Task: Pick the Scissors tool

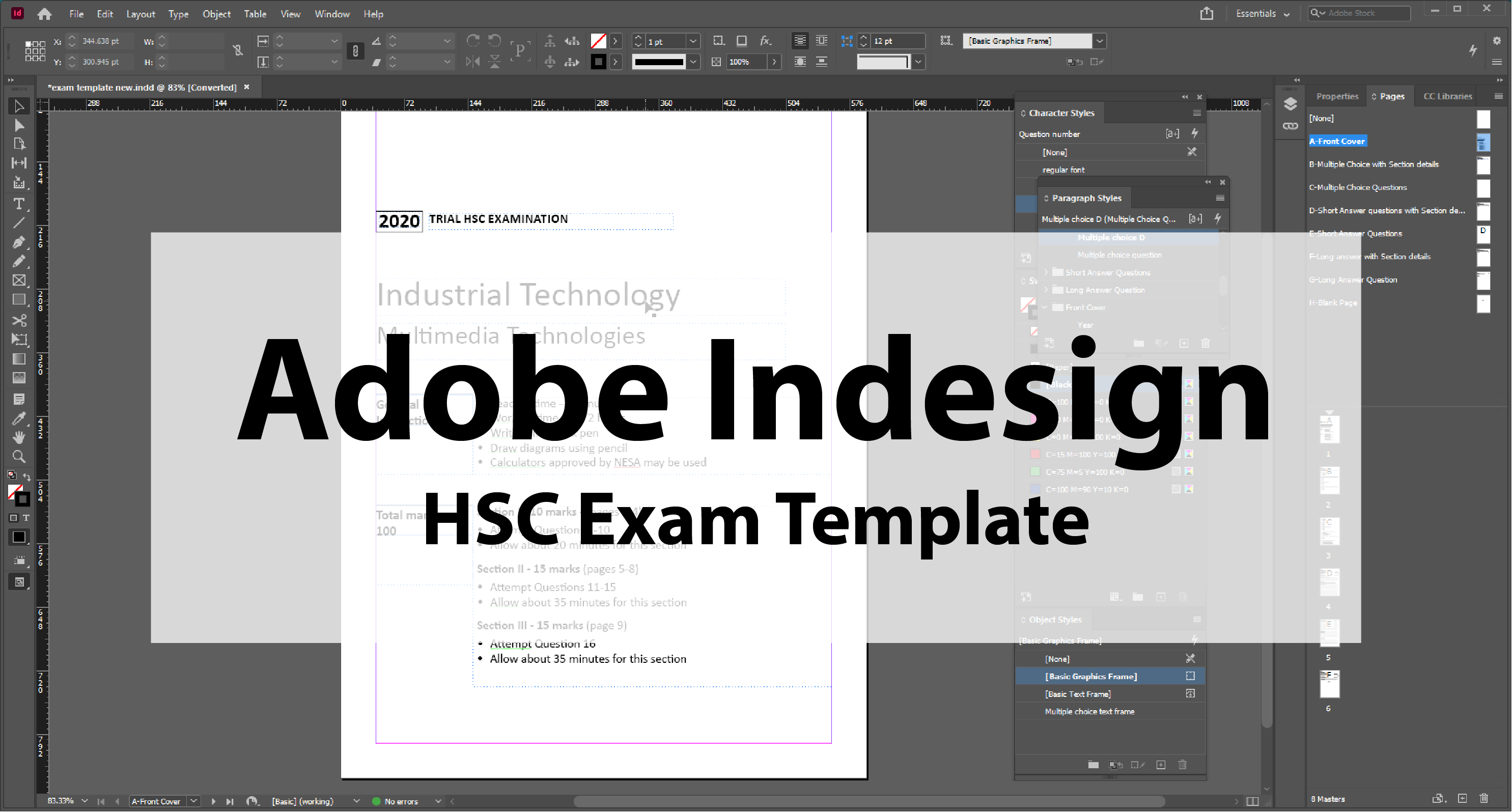Action: coord(19,321)
